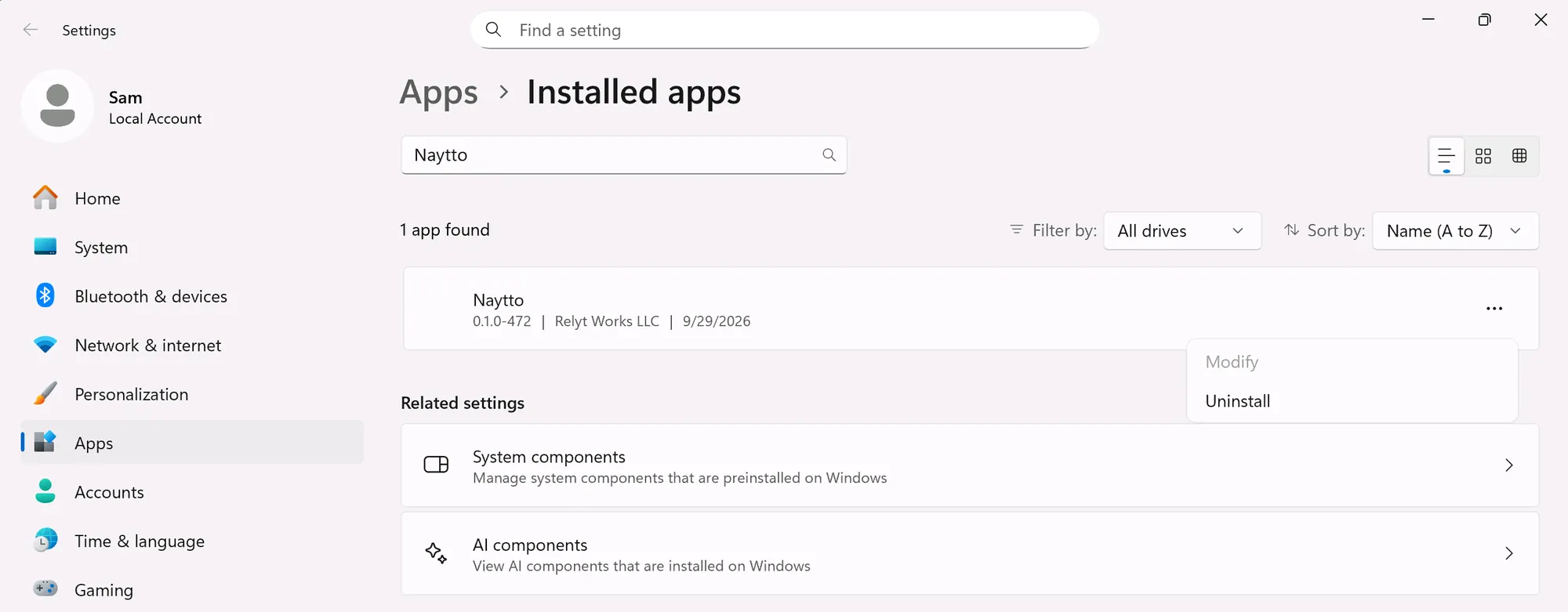The height and width of the screenshot is (612, 1568).
Task: Click the magnifier icon in the Naytto app search
Action: (829, 155)
